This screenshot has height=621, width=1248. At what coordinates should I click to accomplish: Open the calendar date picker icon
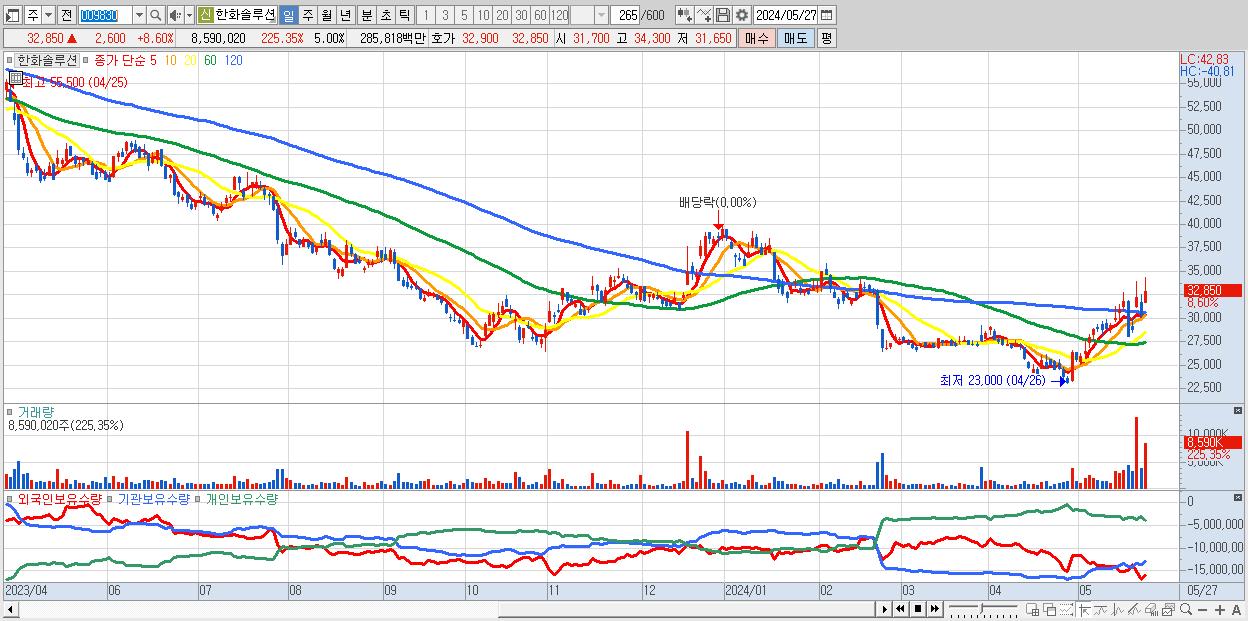coord(827,15)
